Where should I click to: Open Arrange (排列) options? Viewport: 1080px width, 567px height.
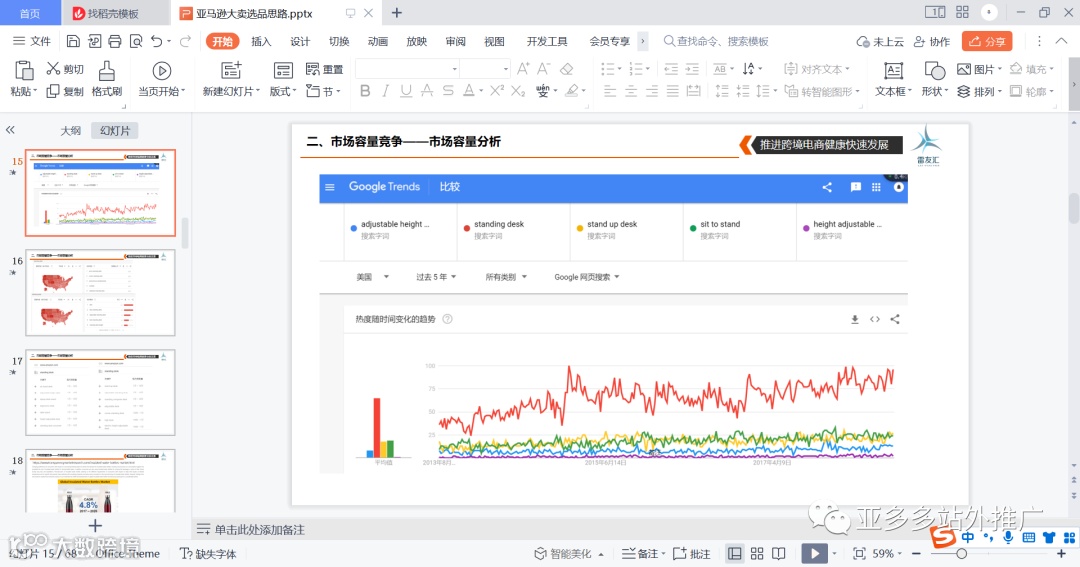click(978, 91)
